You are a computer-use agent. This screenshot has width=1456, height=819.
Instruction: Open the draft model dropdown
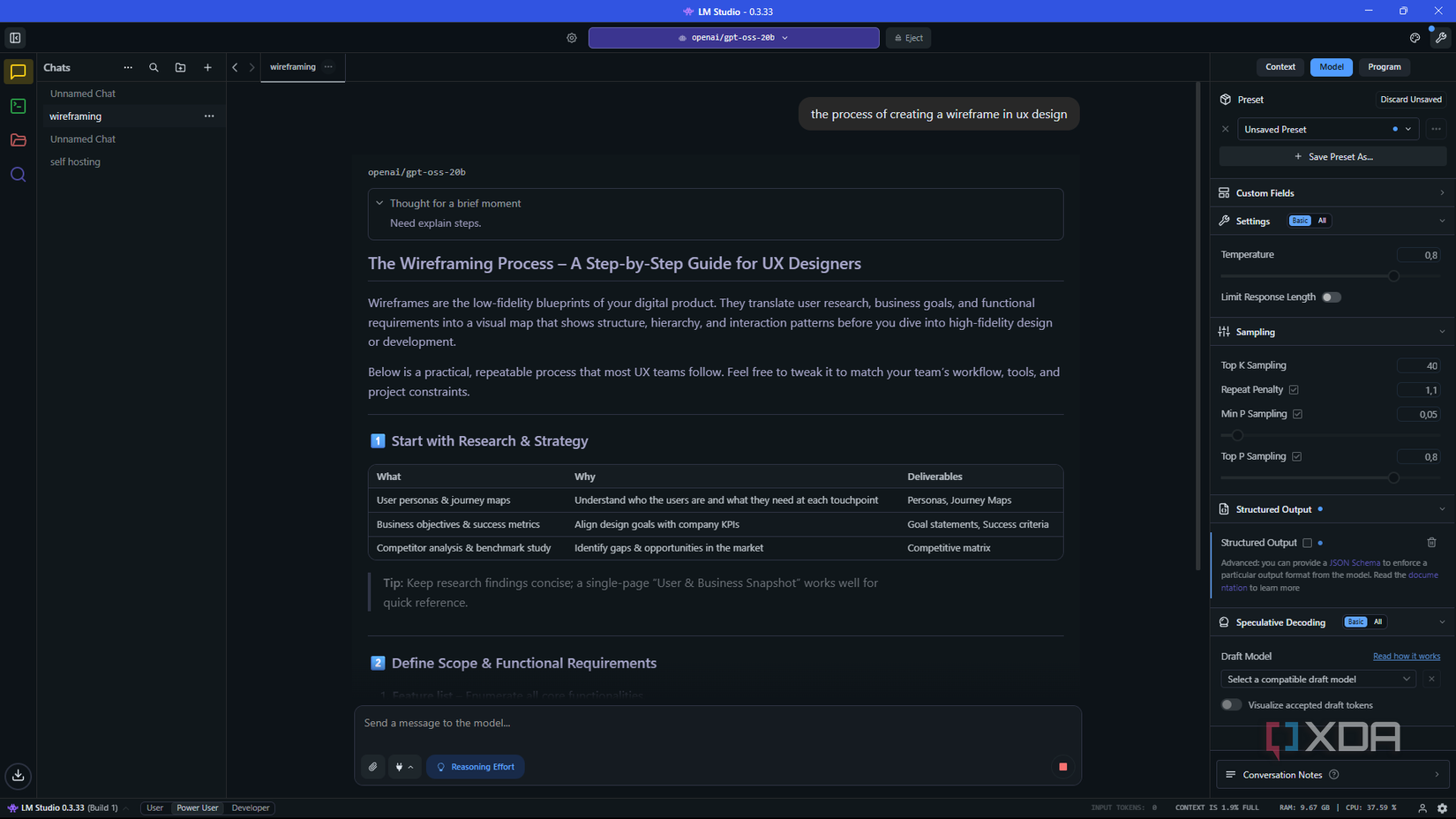coord(1318,680)
